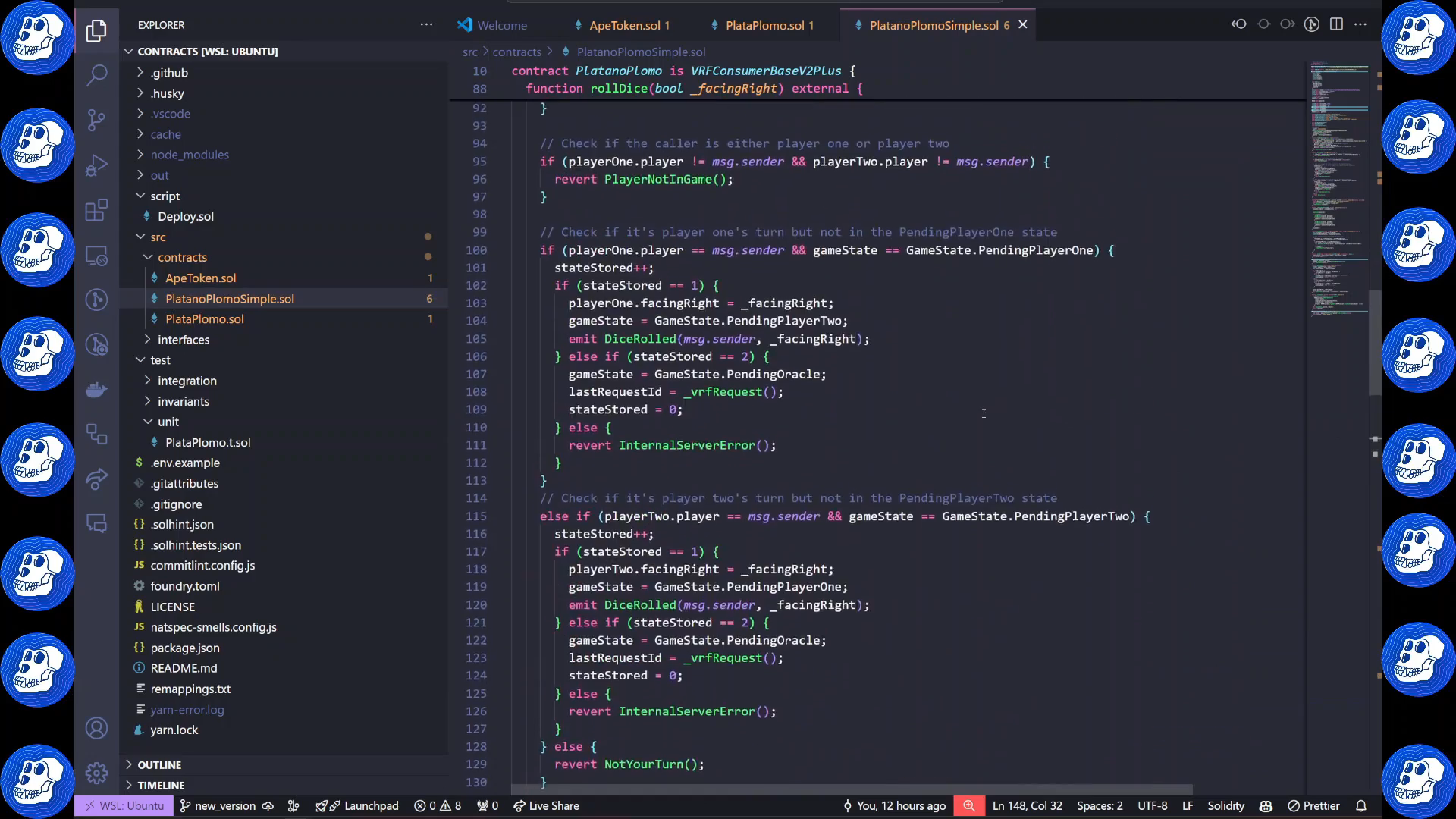Open Deploy.sol file
The image size is (1456, 819).
coord(284,216)
